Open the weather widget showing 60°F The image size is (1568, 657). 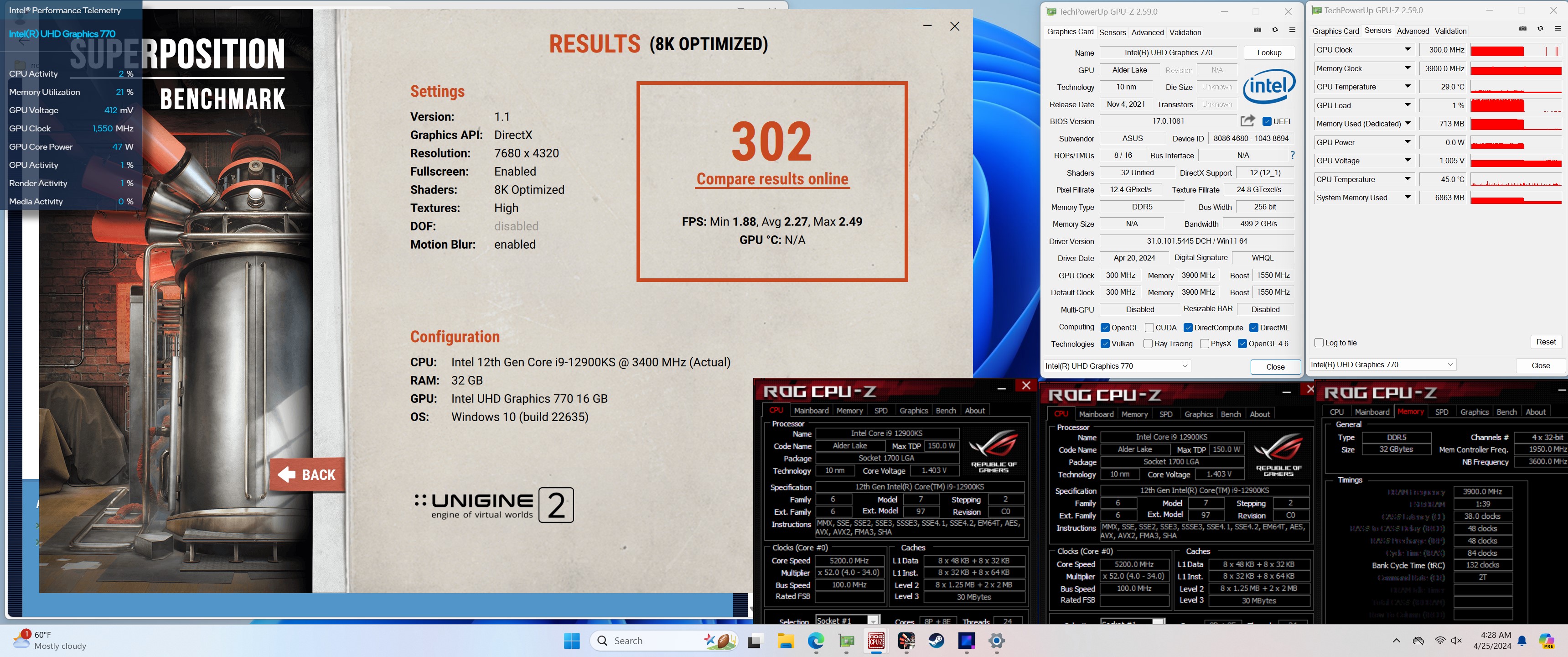[50, 640]
